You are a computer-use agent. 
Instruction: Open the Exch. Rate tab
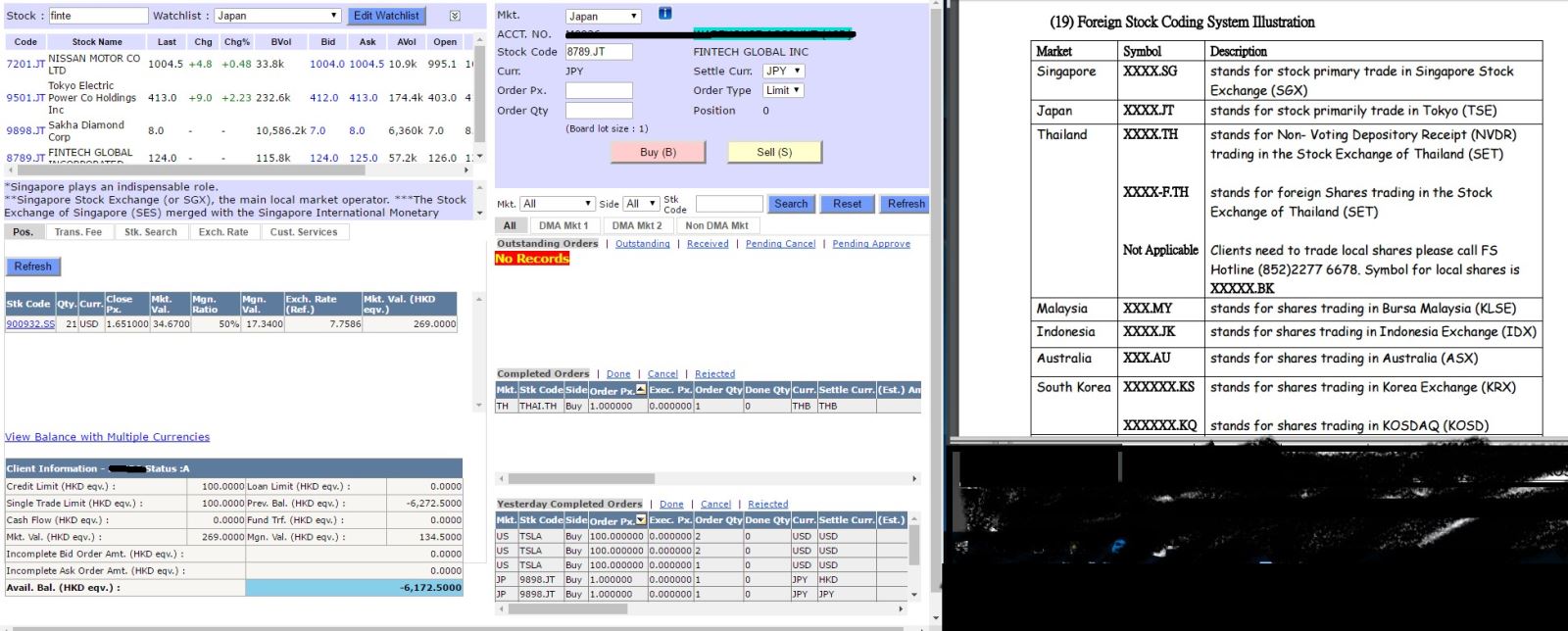pyautogui.click(x=223, y=232)
